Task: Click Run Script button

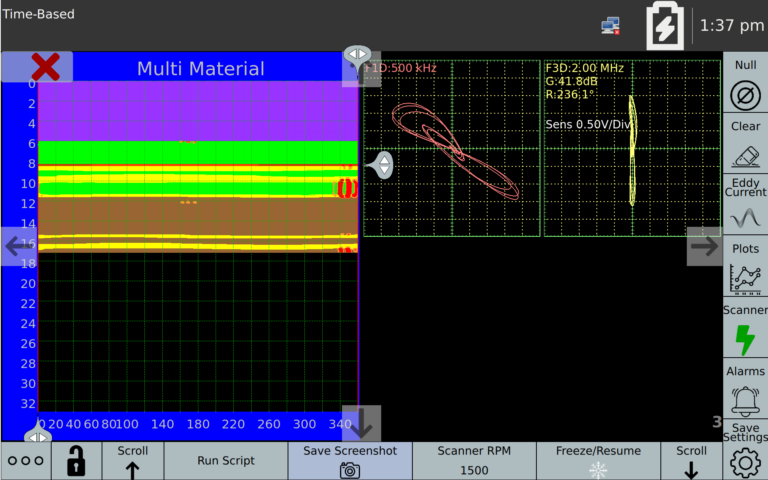Action: (x=225, y=461)
